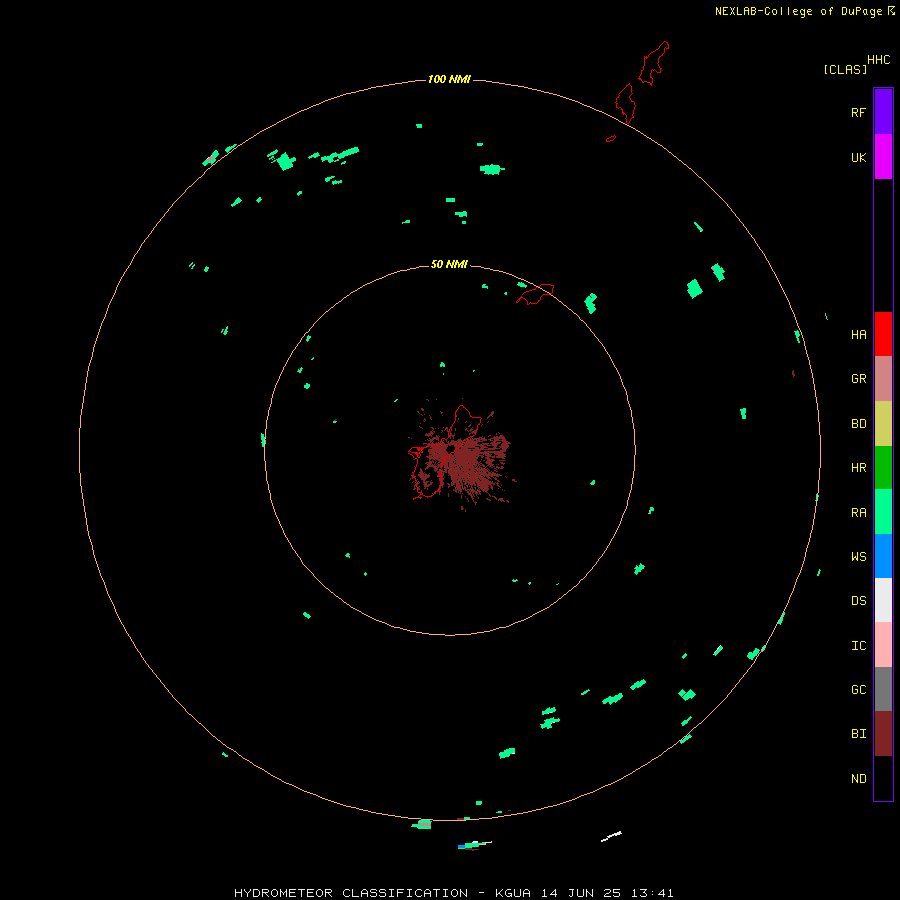
Task: Click the Hydrometeor Classification KGUA title caption
Action: 453,893
